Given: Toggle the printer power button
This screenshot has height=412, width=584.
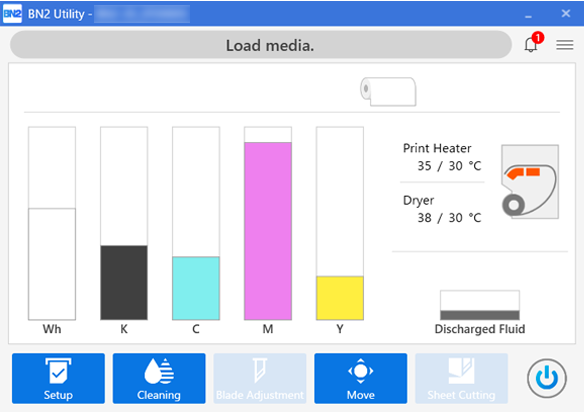Looking at the screenshot, I should 547,378.
